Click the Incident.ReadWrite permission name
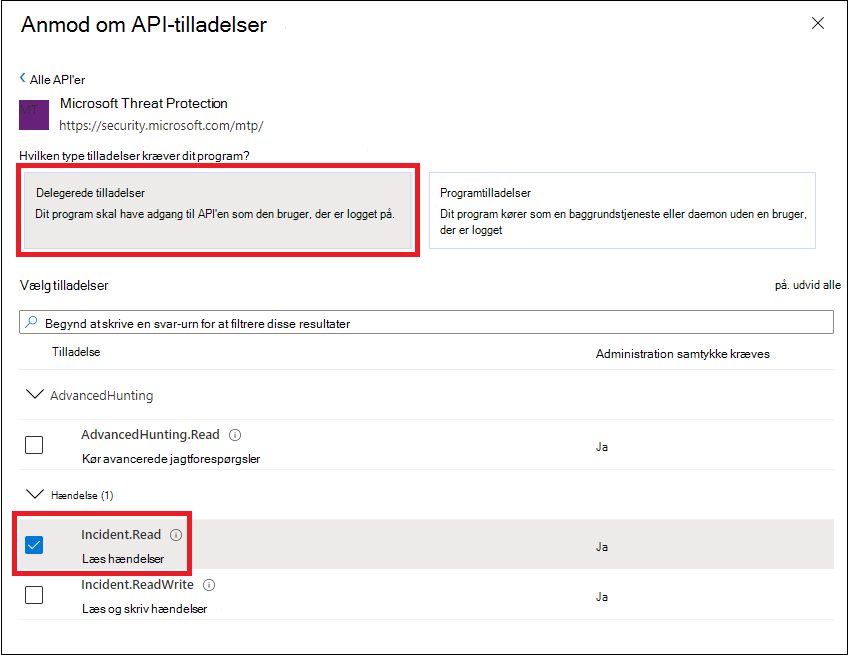 (137, 585)
